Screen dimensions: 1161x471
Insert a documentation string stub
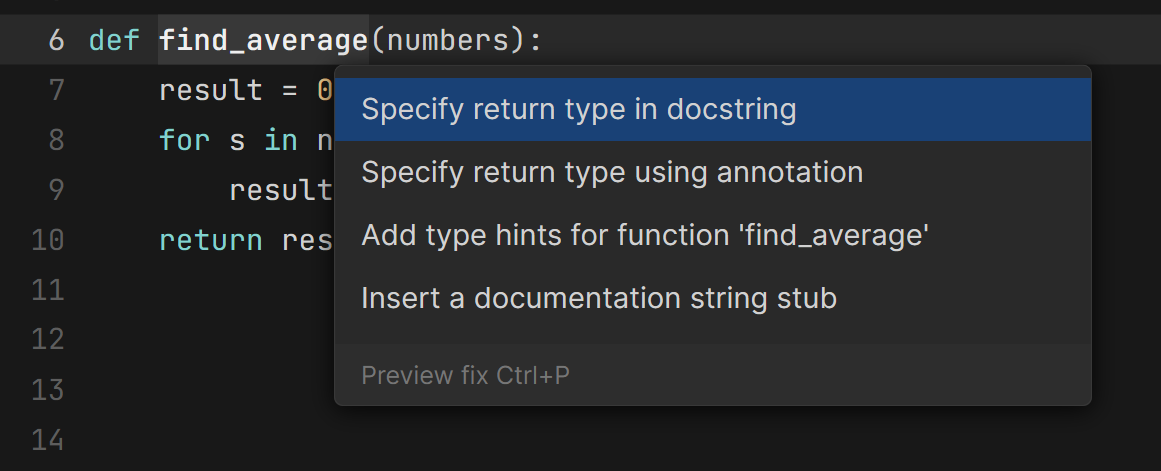coord(598,299)
